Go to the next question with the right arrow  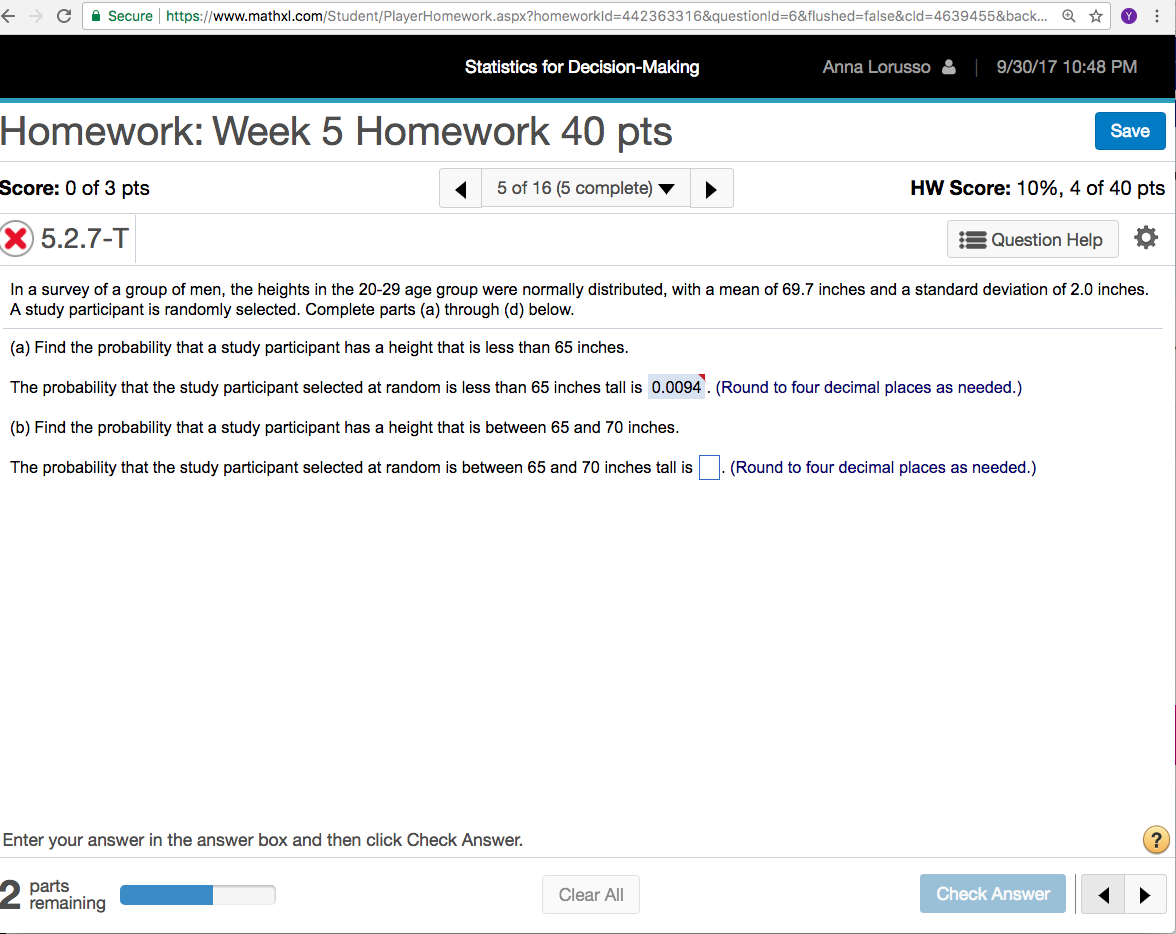tap(711, 188)
